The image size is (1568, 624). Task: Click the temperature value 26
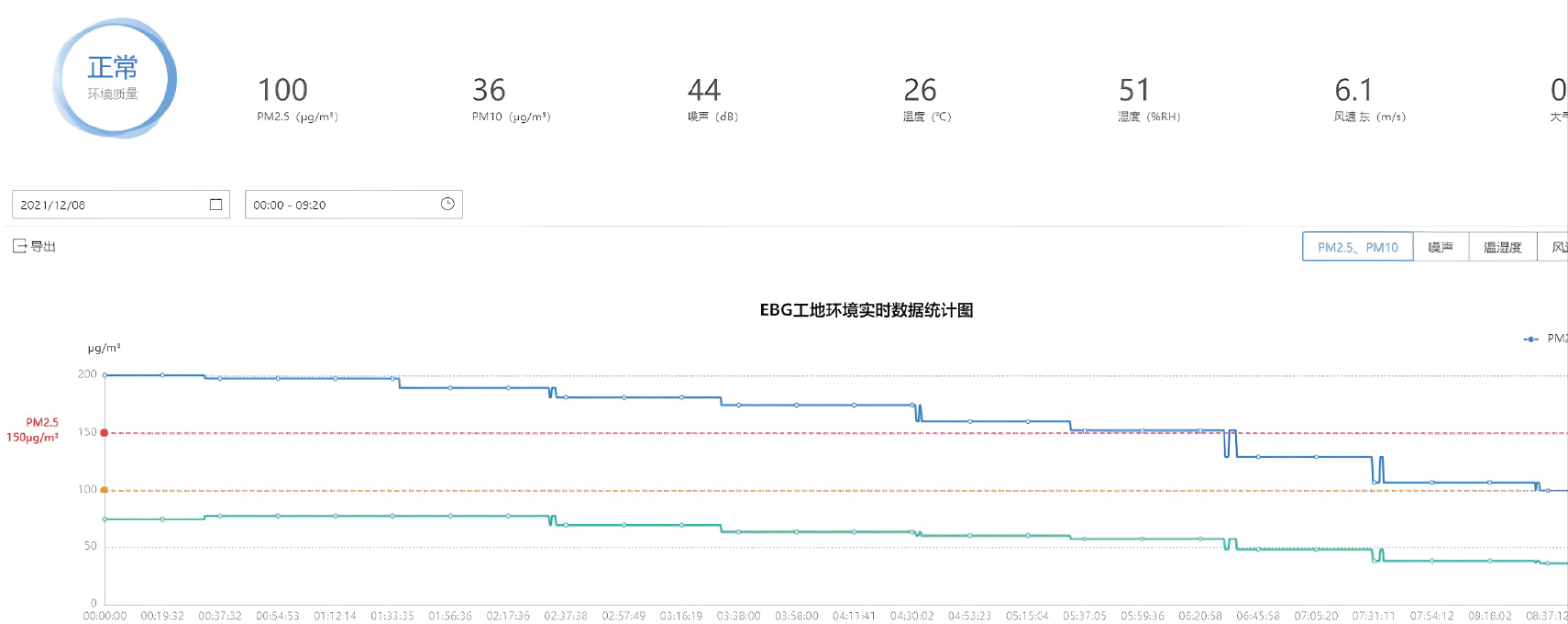pos(920,90)
